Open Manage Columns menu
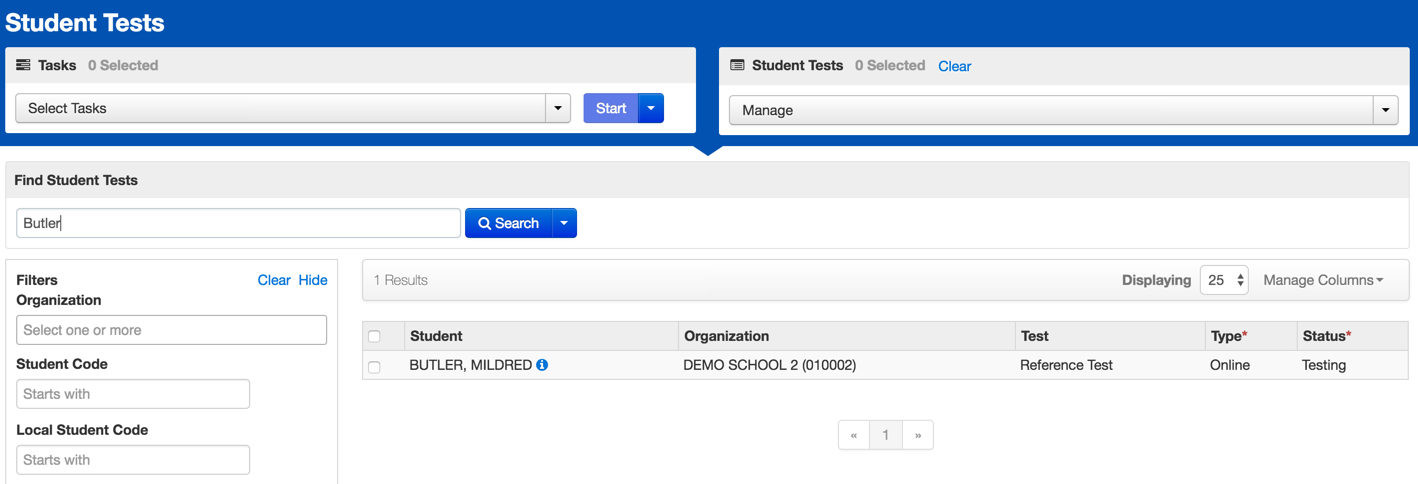Image resolution: width=1418 pixels, height=484 pixels. [1322, 280]
